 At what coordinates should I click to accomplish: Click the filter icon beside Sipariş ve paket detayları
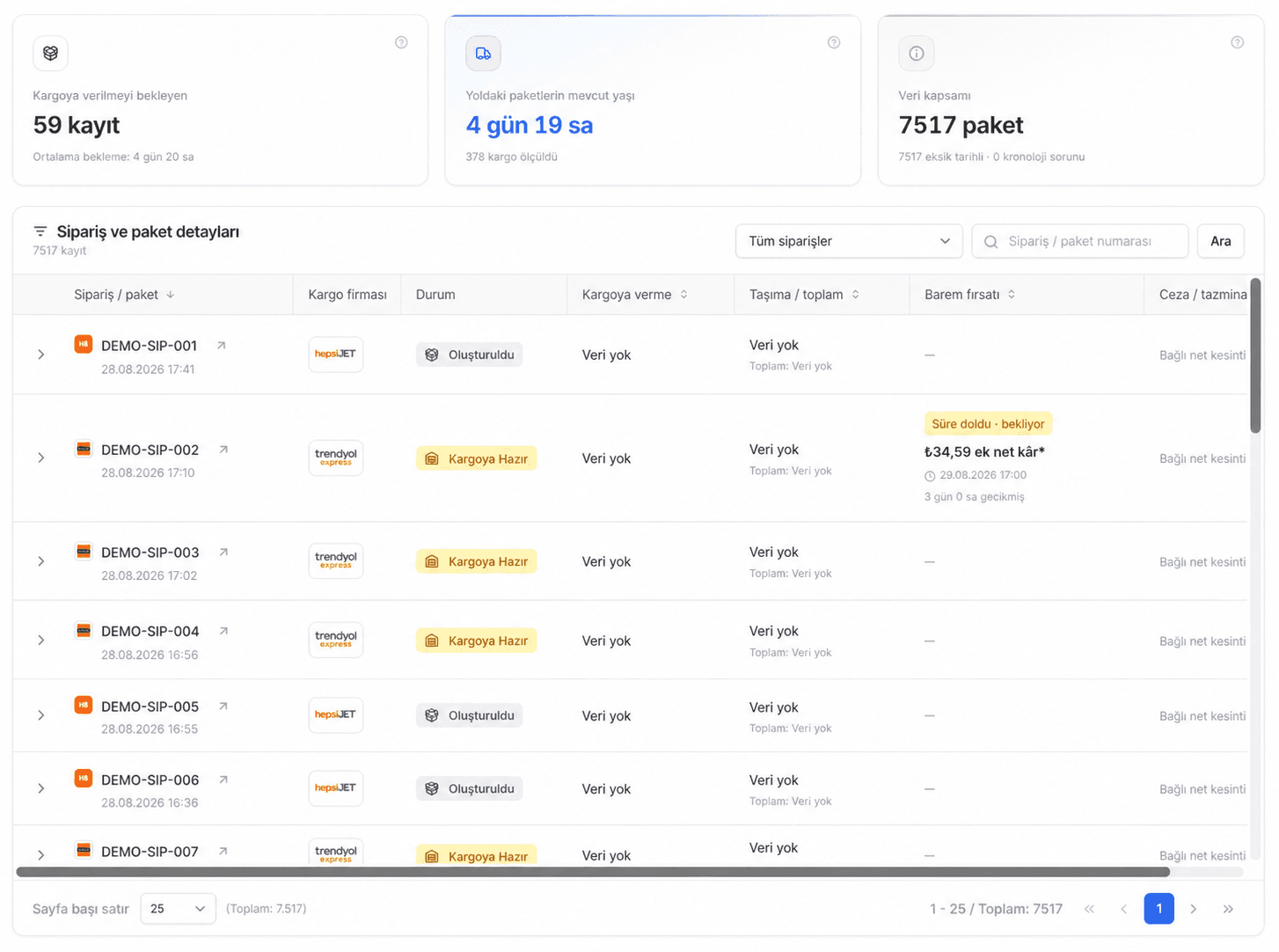pyautogui.click(x=40, y=231)
